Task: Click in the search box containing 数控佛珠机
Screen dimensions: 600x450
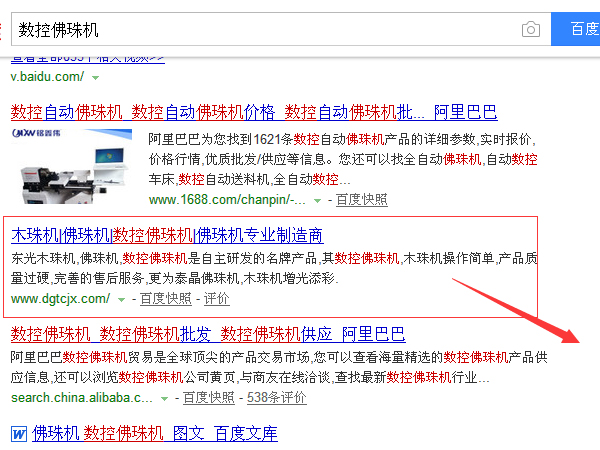Action: point(260,30)
